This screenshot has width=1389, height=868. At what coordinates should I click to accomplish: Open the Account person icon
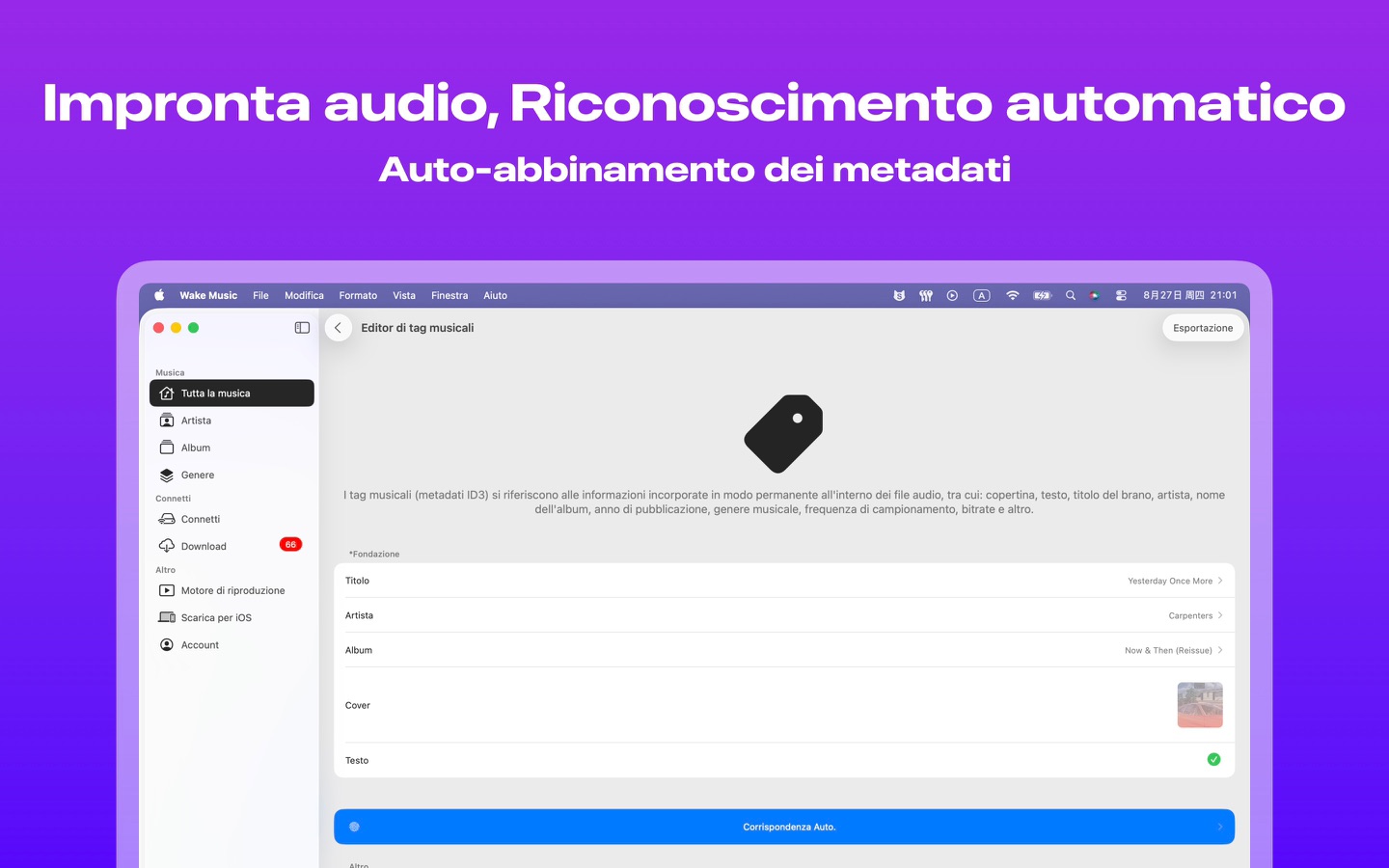point(167,644)
